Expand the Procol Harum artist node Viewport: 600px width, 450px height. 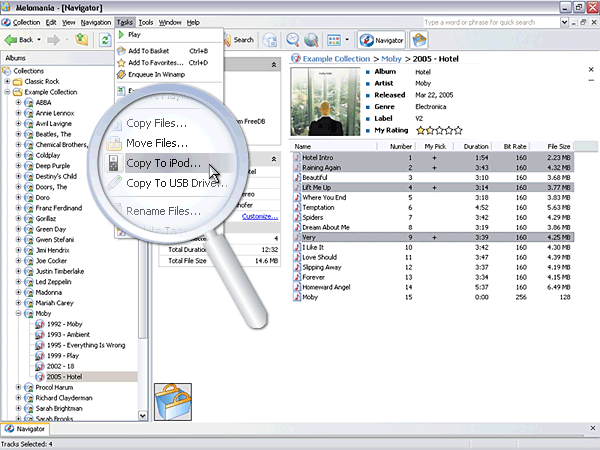[18, 387]
